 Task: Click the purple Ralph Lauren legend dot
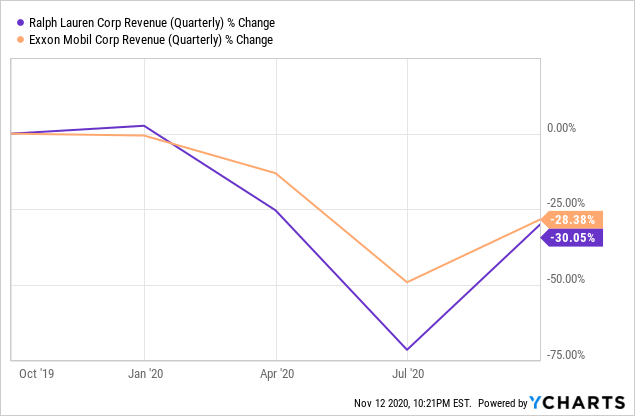tap(20, 23)
